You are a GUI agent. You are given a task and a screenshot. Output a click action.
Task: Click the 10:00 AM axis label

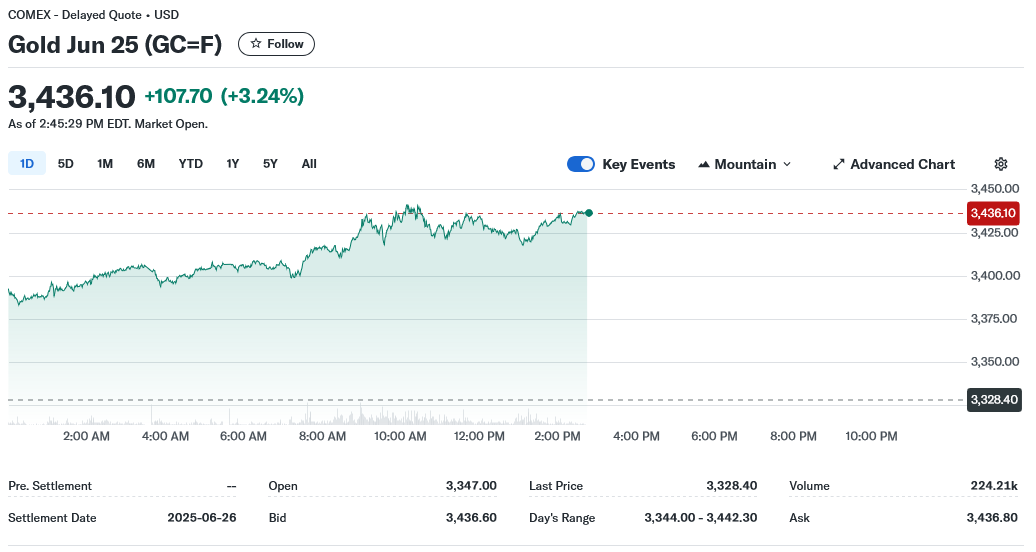pyautogui.click(x=400, y=436)
